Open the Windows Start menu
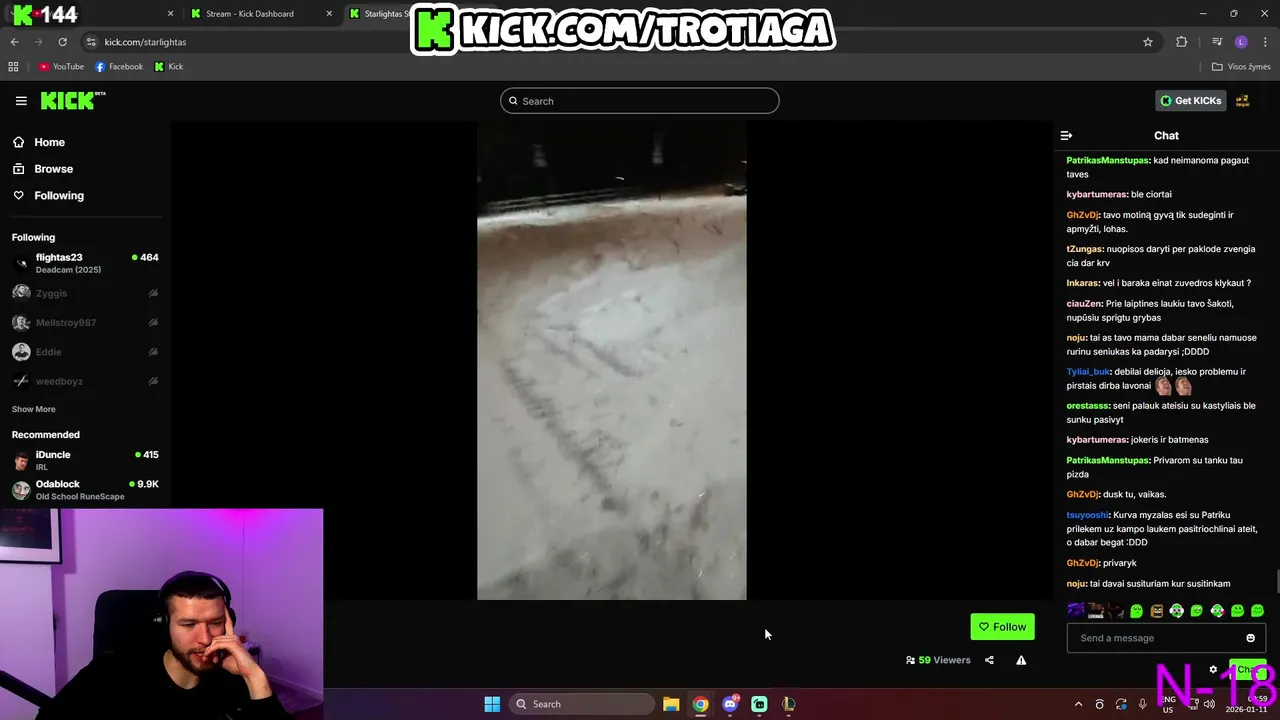The width and height of the screenshot is (1280, 720). point(492,704)
